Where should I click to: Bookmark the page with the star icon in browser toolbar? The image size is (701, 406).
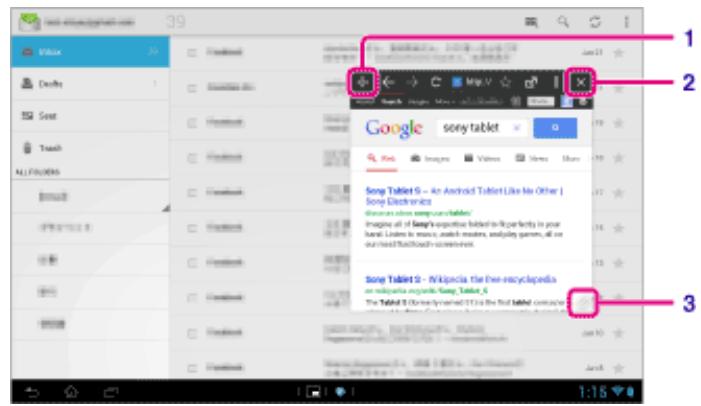tap(506, 82)
